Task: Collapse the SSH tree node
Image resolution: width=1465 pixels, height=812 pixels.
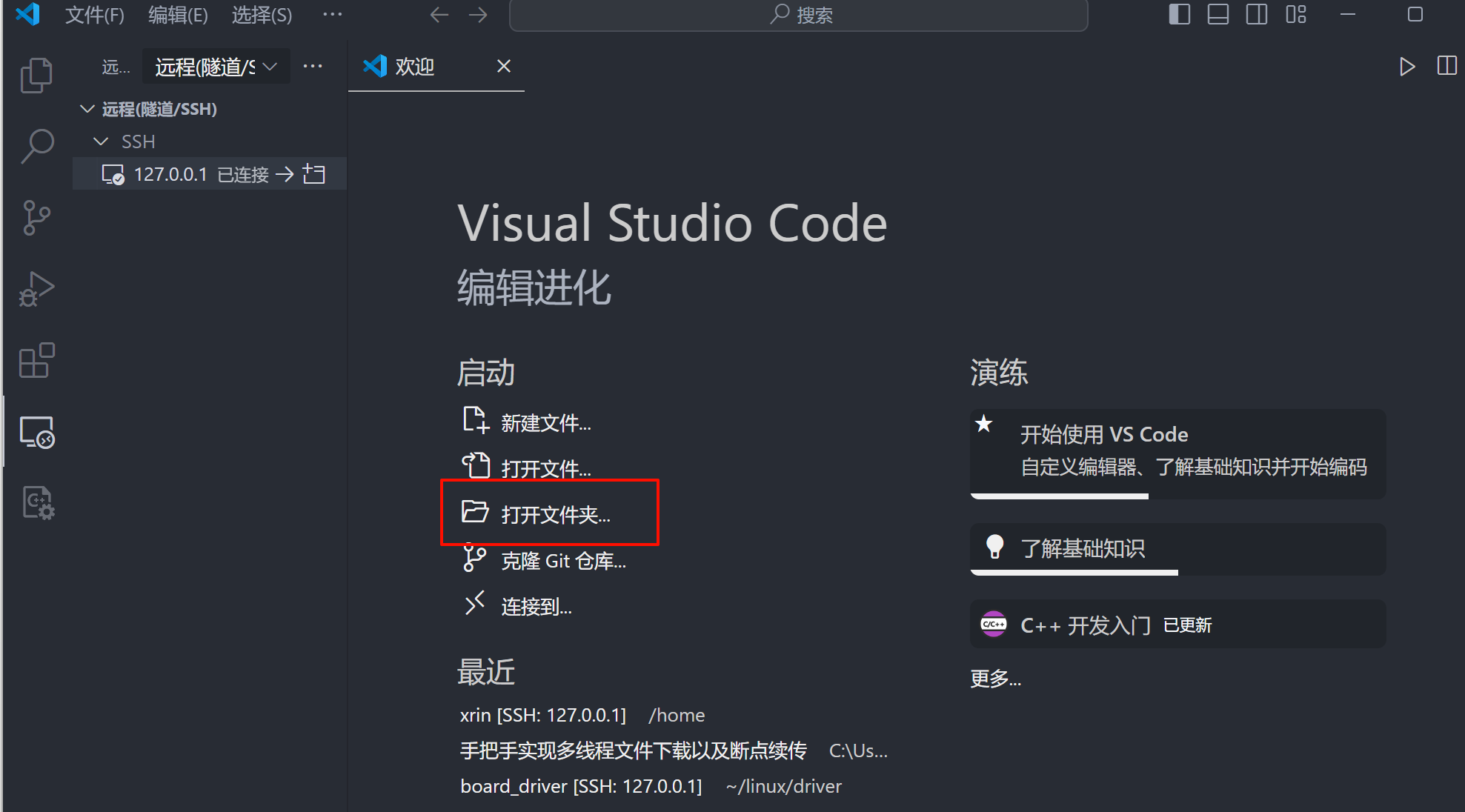Action: tap(101, 142)
